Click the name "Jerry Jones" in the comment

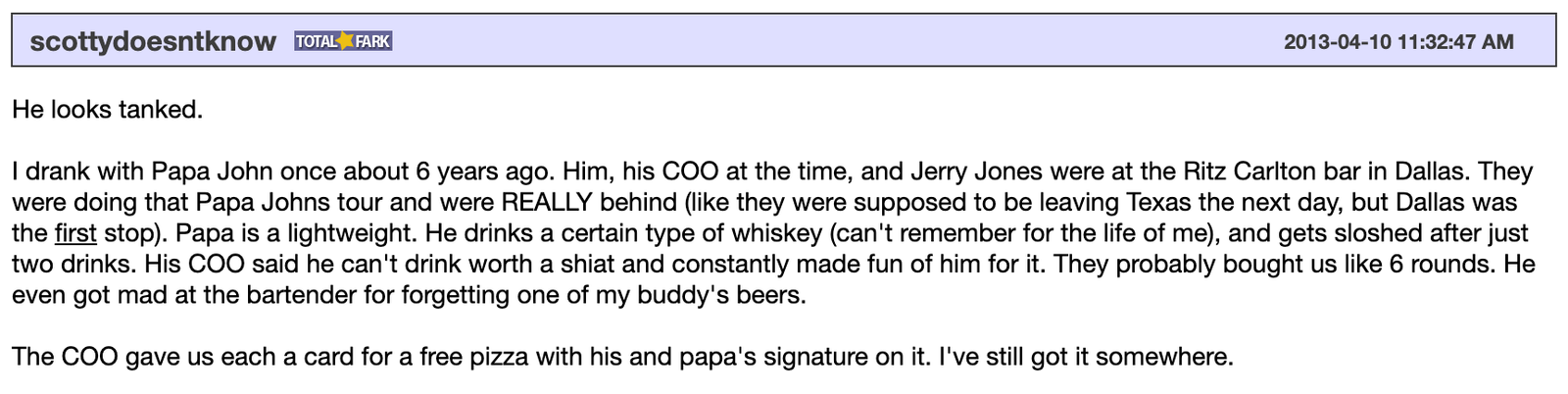(976, 172)
